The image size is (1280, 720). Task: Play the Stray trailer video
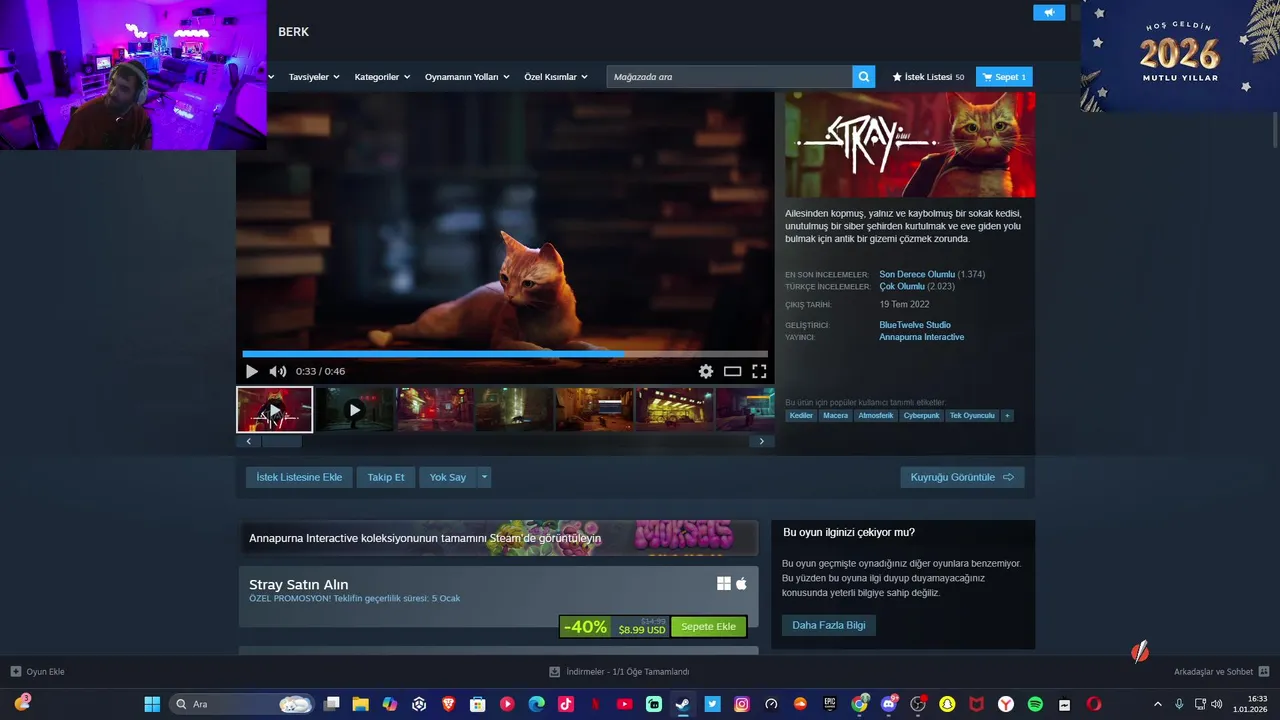point(252,371)
